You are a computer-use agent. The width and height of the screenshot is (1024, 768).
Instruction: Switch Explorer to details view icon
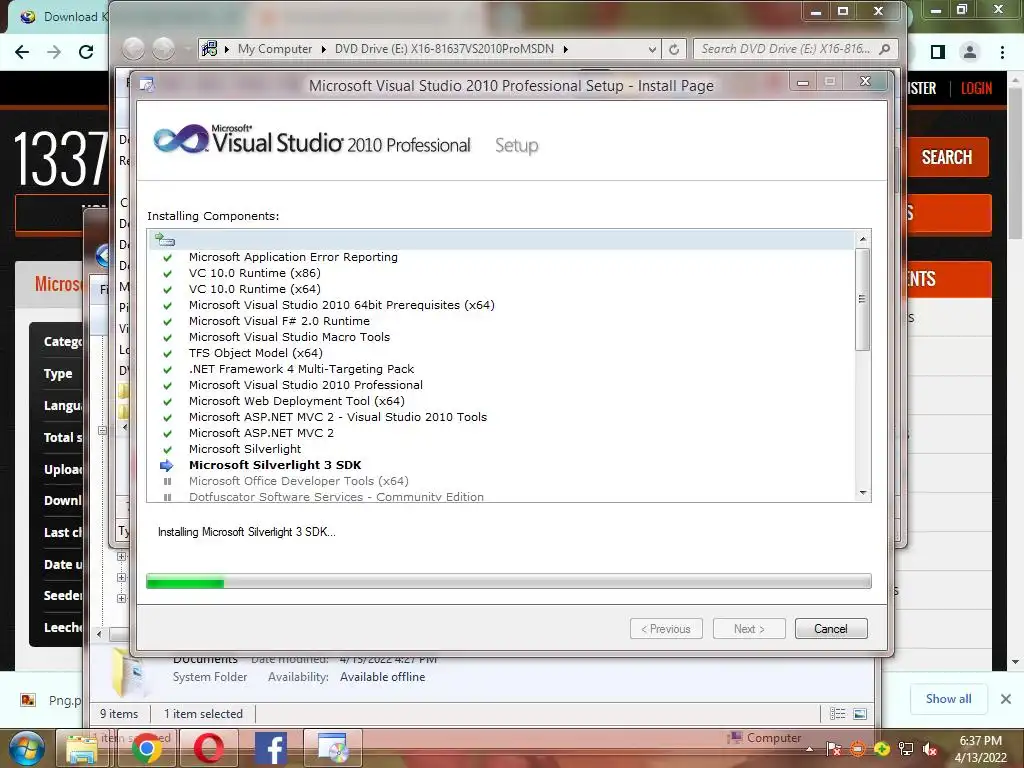tap(838, 714)
